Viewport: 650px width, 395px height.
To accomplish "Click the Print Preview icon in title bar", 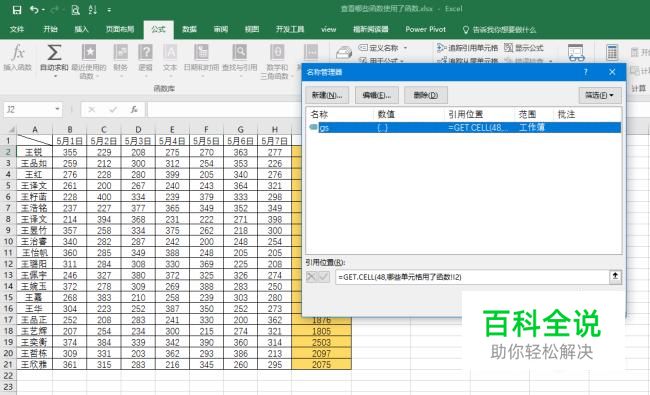I will 75,10.
